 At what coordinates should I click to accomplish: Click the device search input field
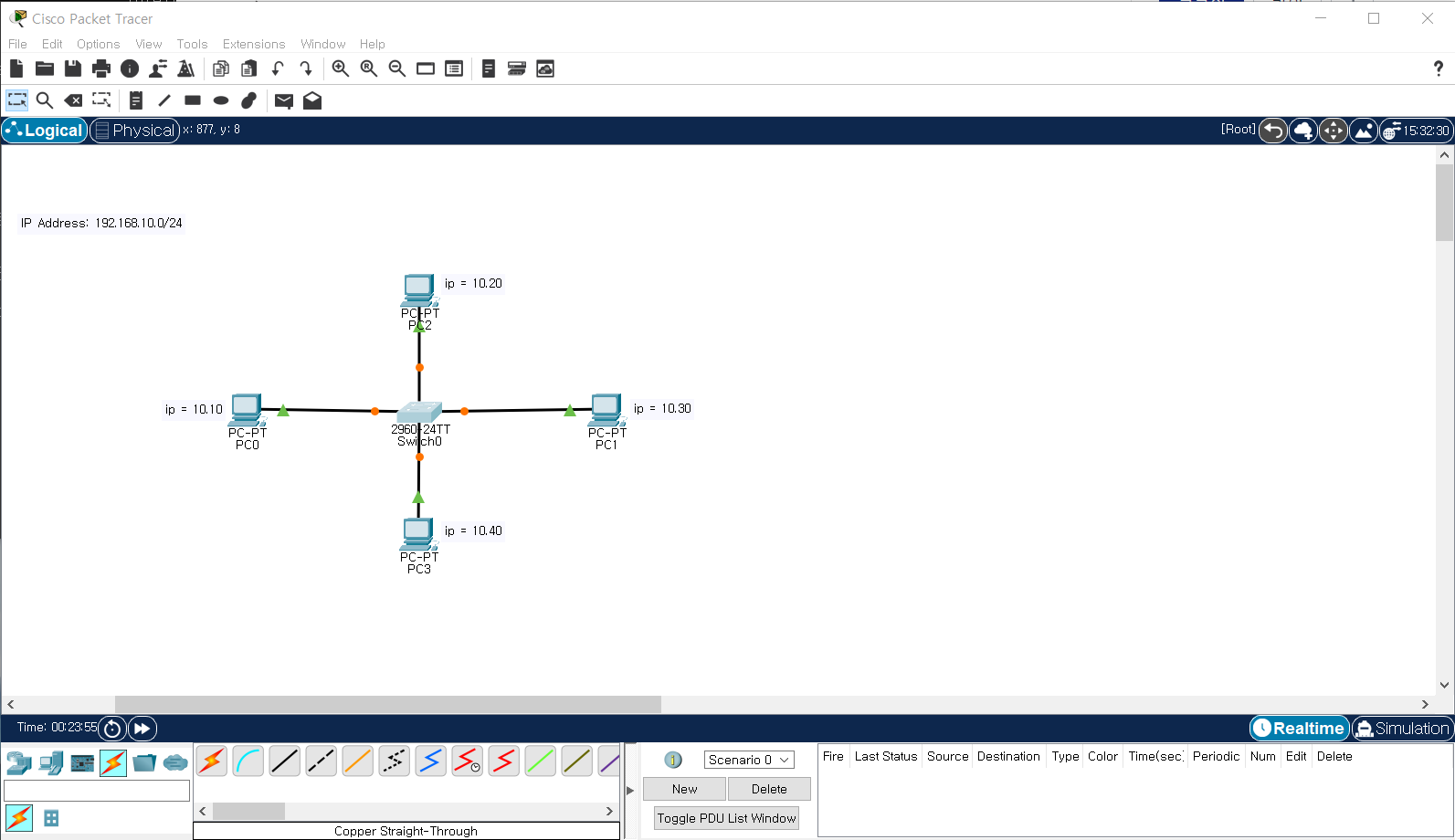pos(97,791)
